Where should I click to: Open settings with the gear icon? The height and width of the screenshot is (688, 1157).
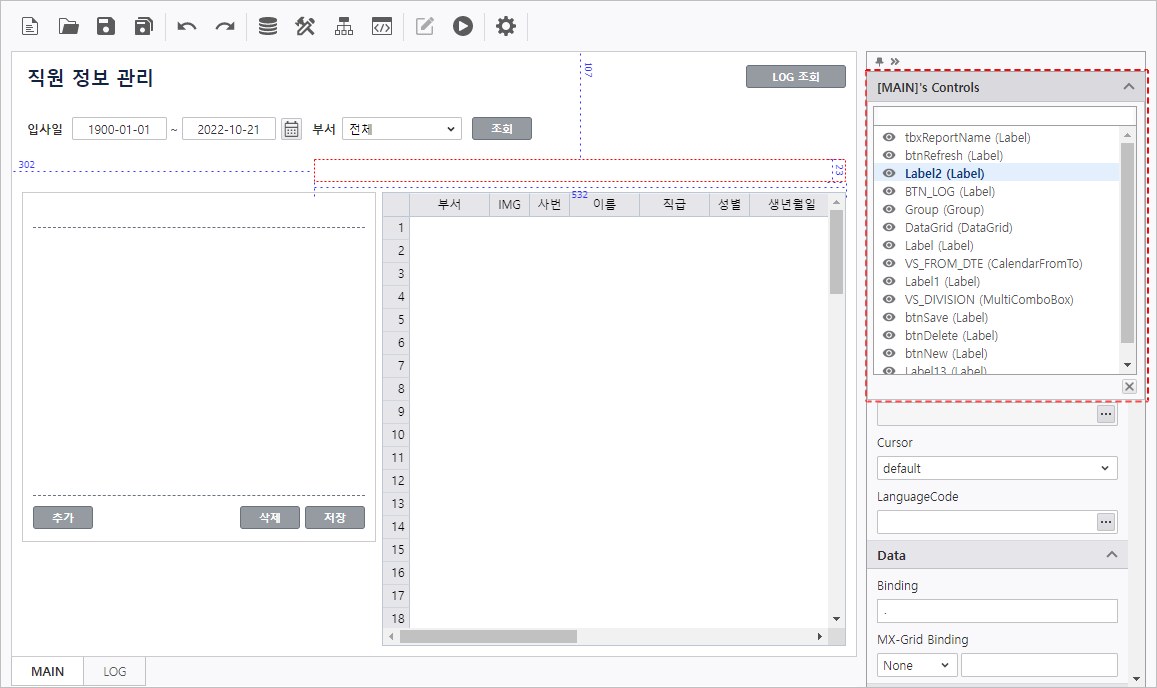pyautogui.click(x=506, y=26)
